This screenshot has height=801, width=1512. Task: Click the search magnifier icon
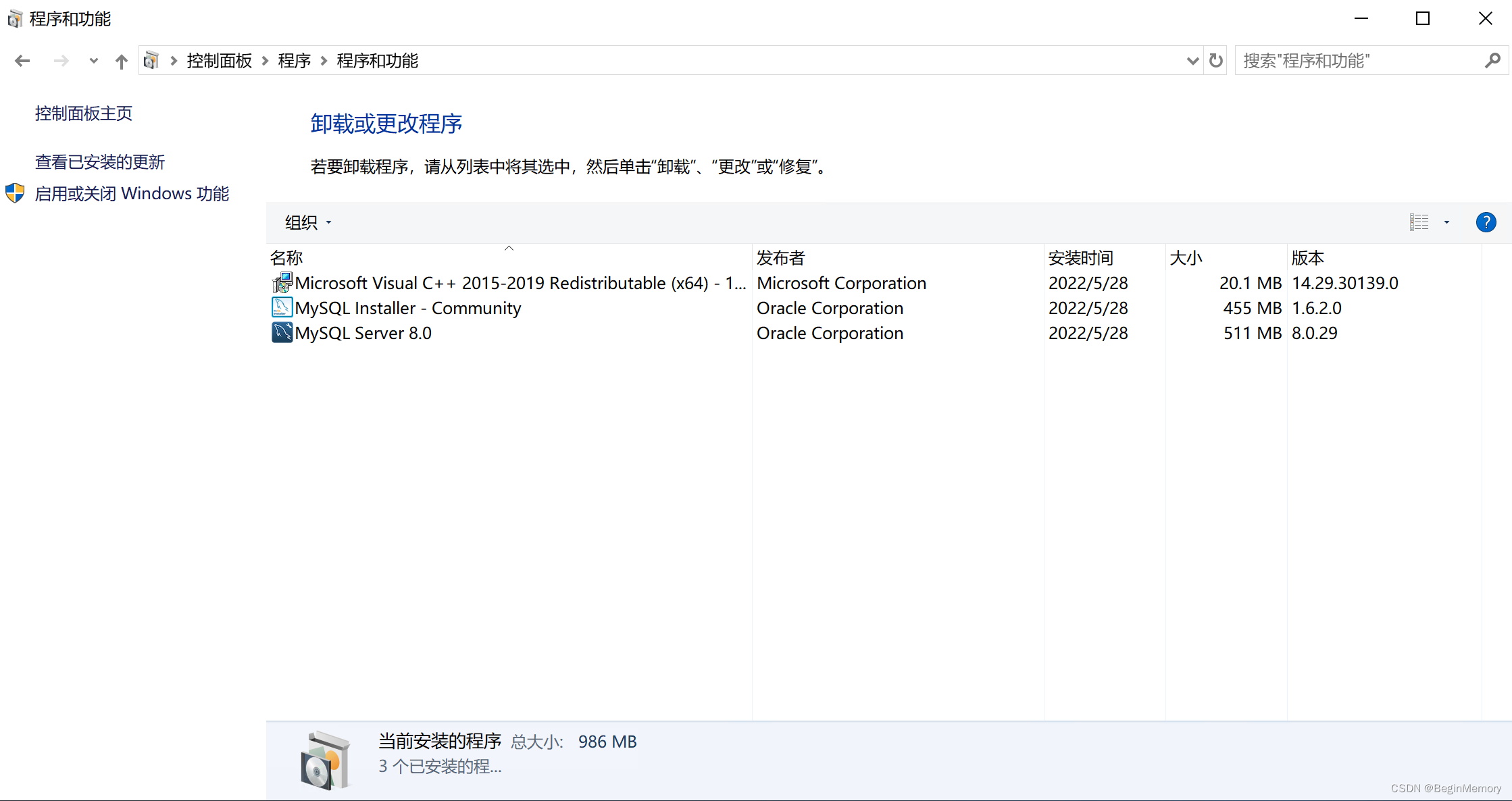tap(1493, 60)
